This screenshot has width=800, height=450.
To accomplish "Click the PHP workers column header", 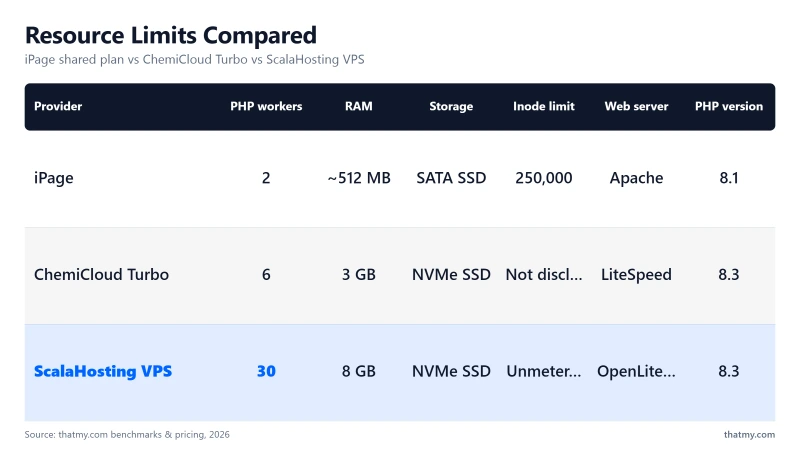I will click(x=266, y=106).
